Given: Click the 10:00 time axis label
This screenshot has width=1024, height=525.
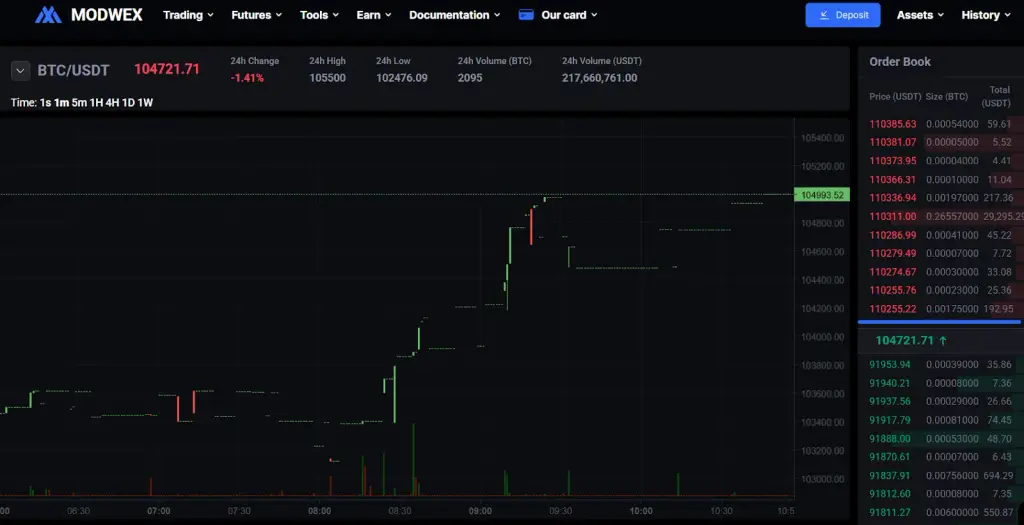Looking at the screenshot, I should (641, 511).
